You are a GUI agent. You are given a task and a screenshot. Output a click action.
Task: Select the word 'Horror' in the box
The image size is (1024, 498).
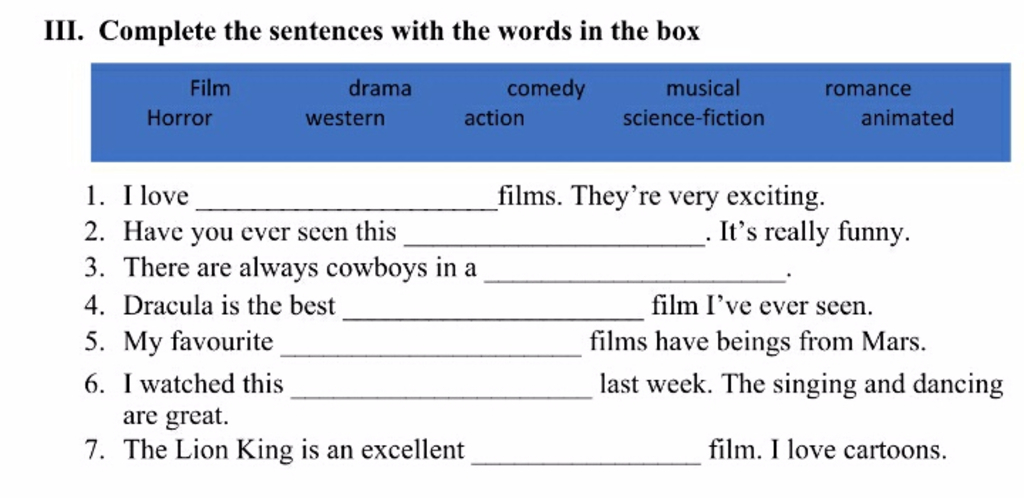click(x=180, y=118)
